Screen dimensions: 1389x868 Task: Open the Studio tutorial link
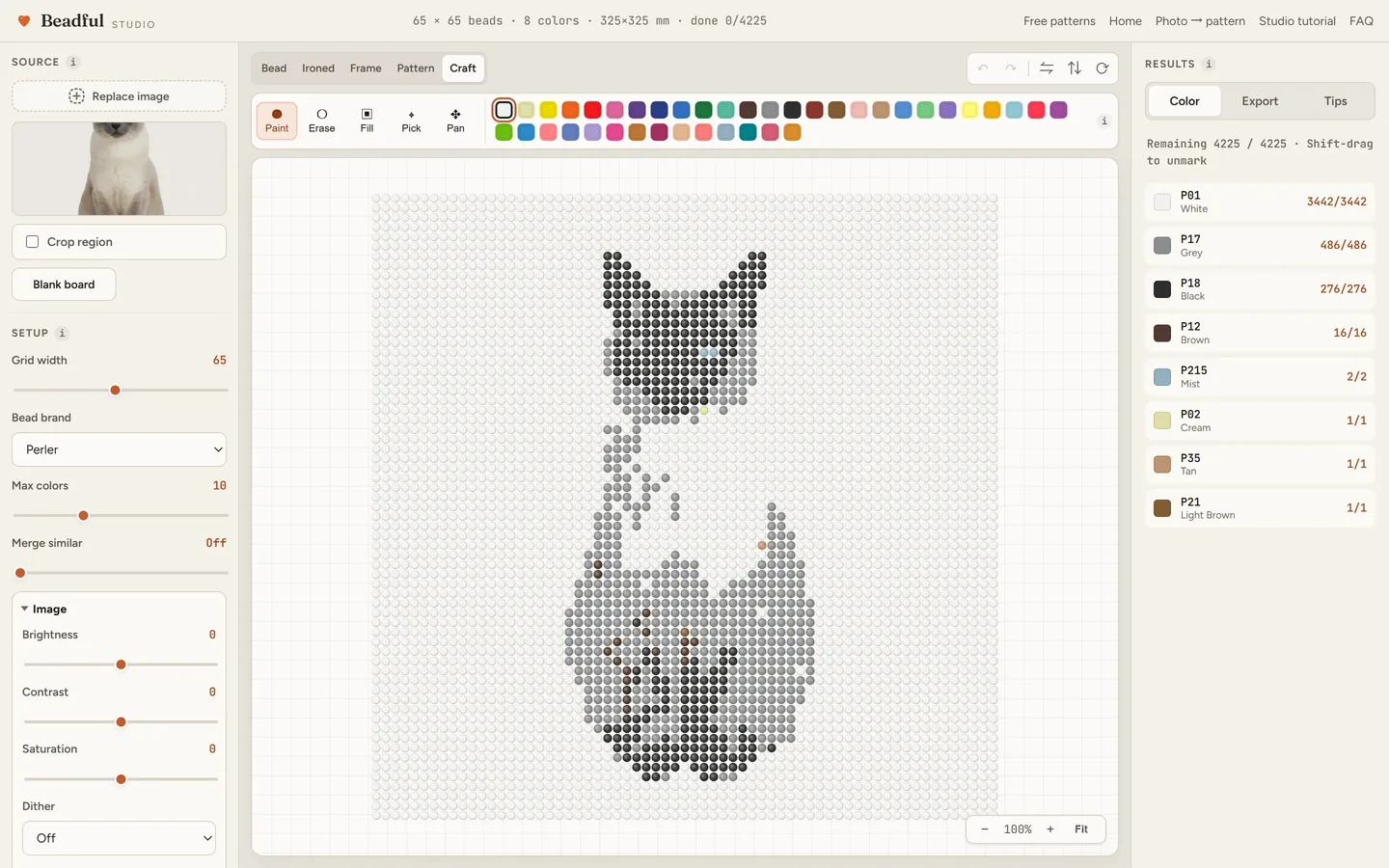(x=1297, y=21)
